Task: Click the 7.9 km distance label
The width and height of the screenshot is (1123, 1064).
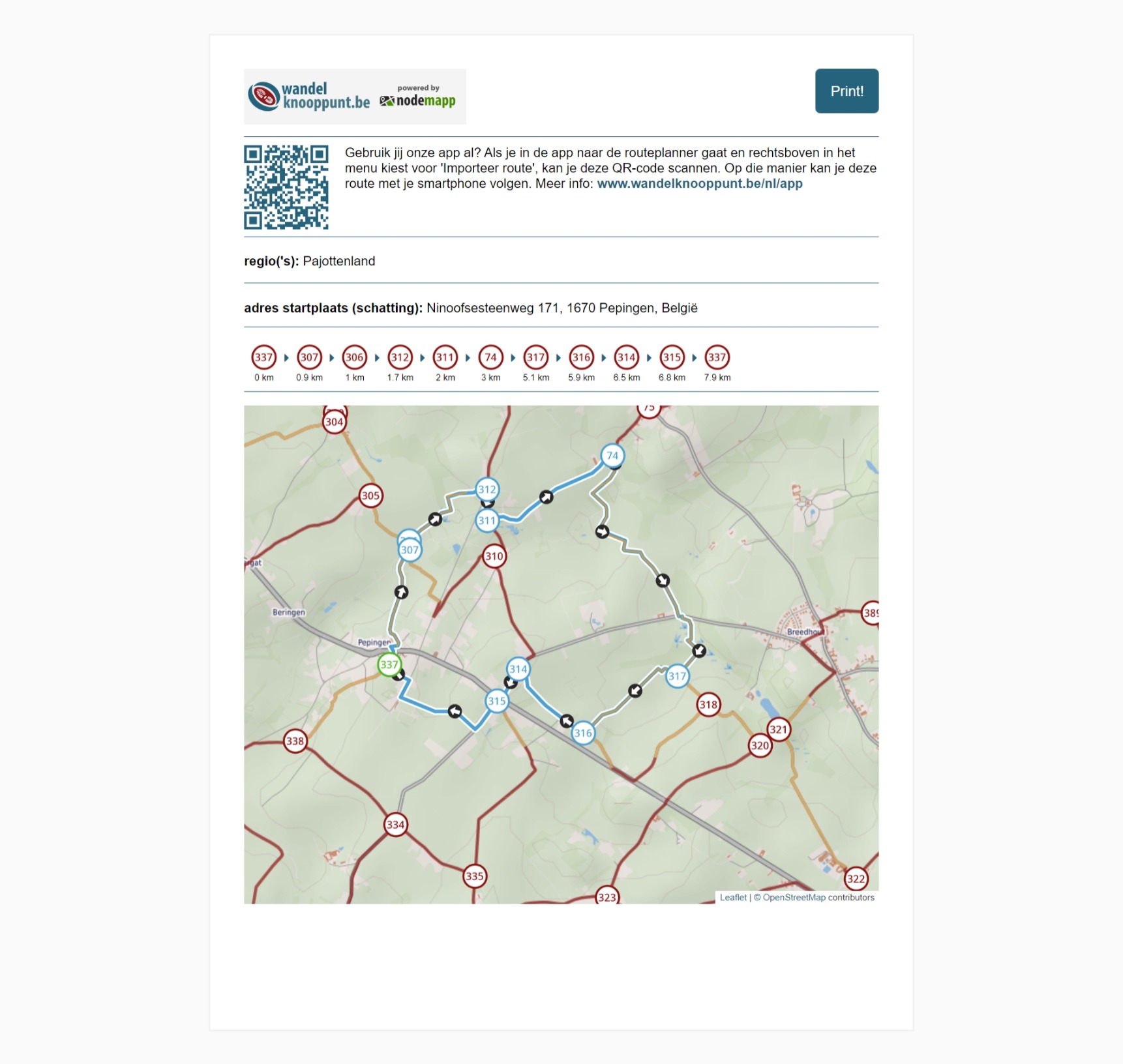Action: click(717, 377)
